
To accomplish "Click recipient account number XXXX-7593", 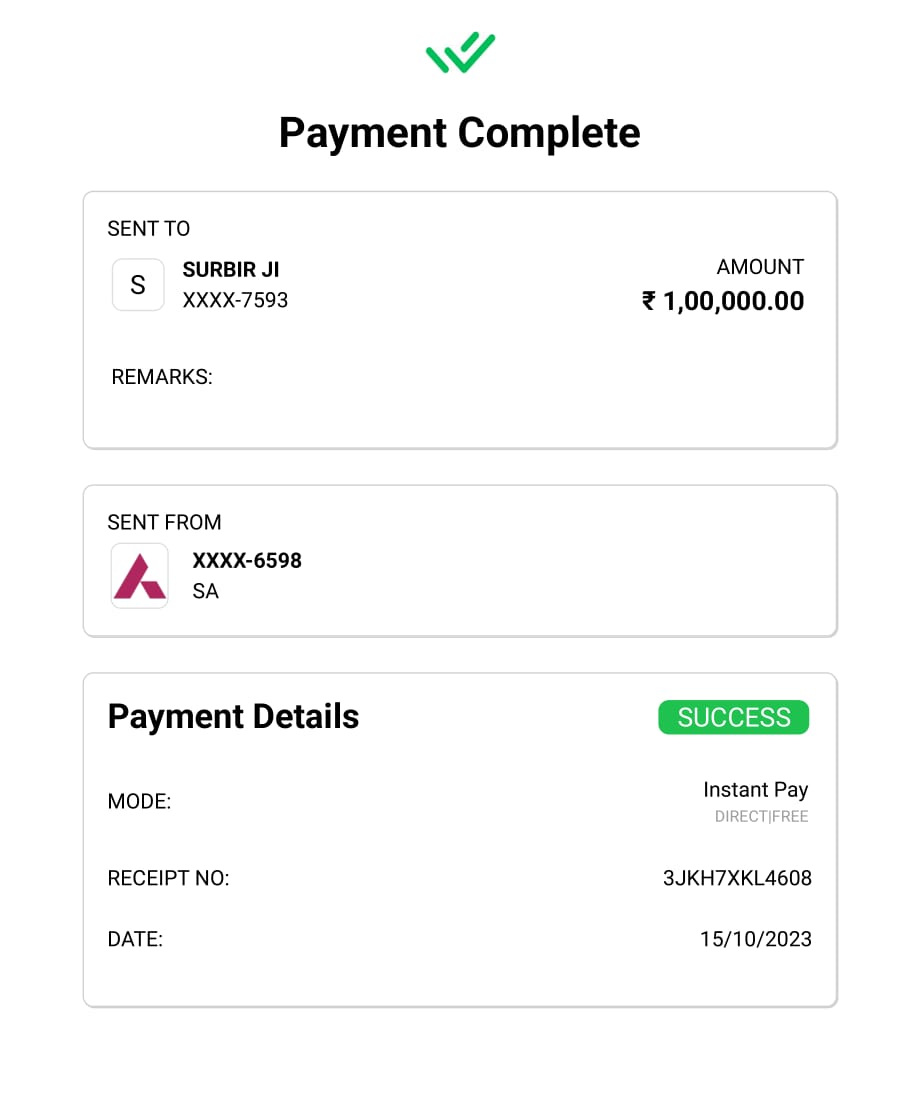I will (235, 300).
